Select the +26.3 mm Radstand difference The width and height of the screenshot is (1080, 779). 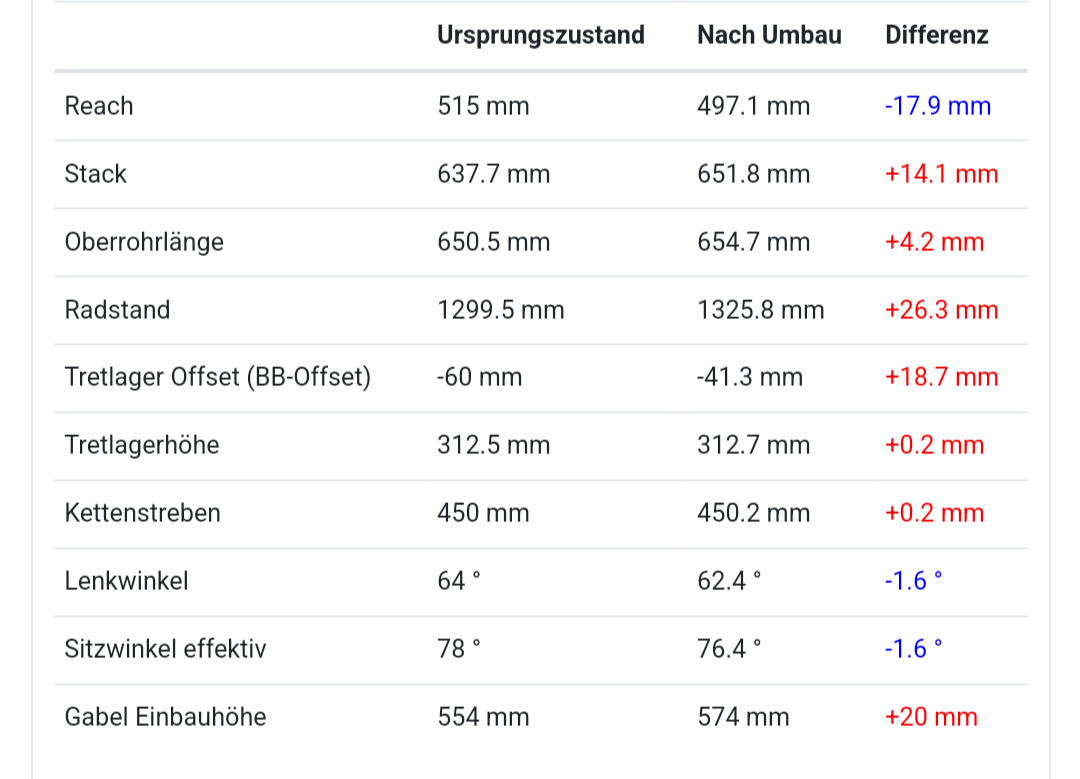(941, 310)
